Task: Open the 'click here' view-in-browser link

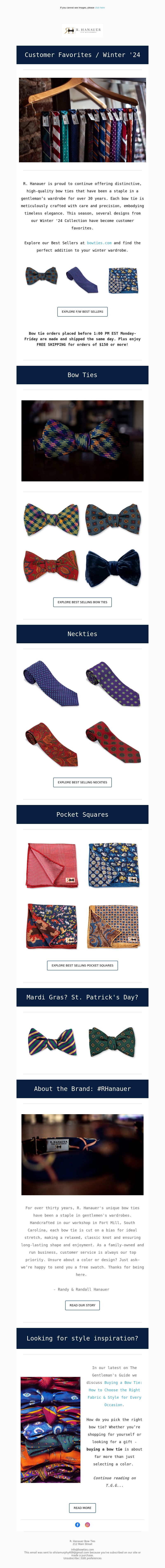Action: (100, 8)
